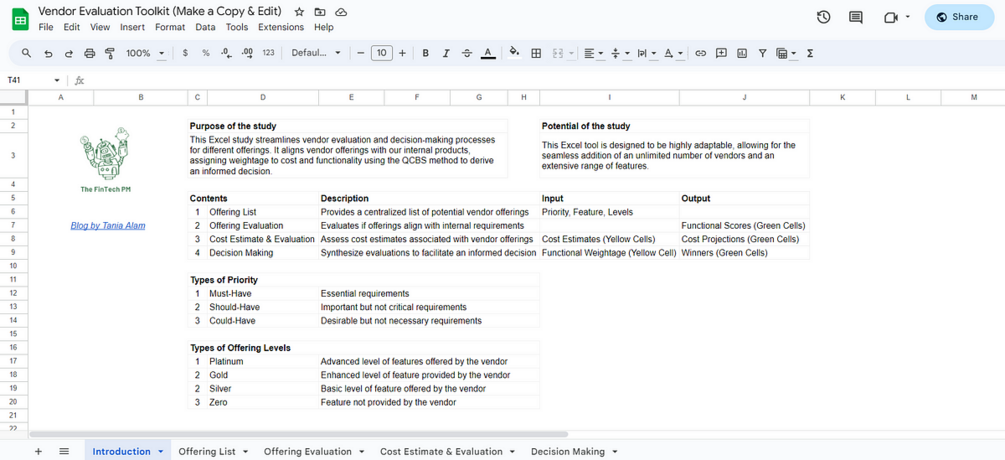Format as percent
This screenshot has height=460, width=1005.
point(206,53)
